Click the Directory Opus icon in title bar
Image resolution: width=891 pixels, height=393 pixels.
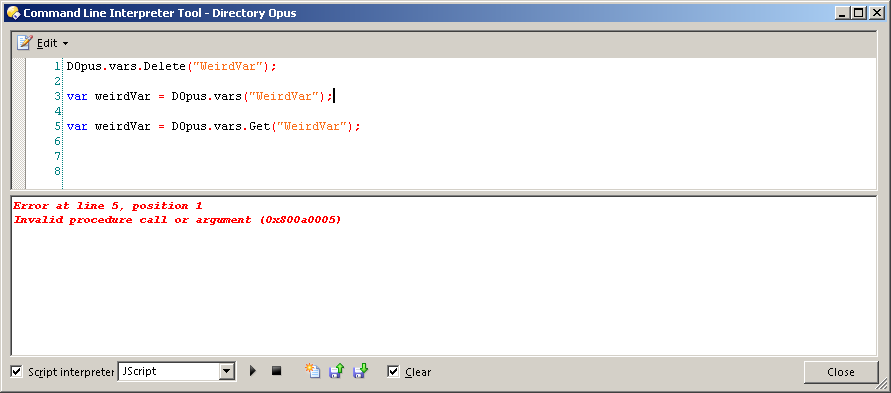[x=13, y=12]
